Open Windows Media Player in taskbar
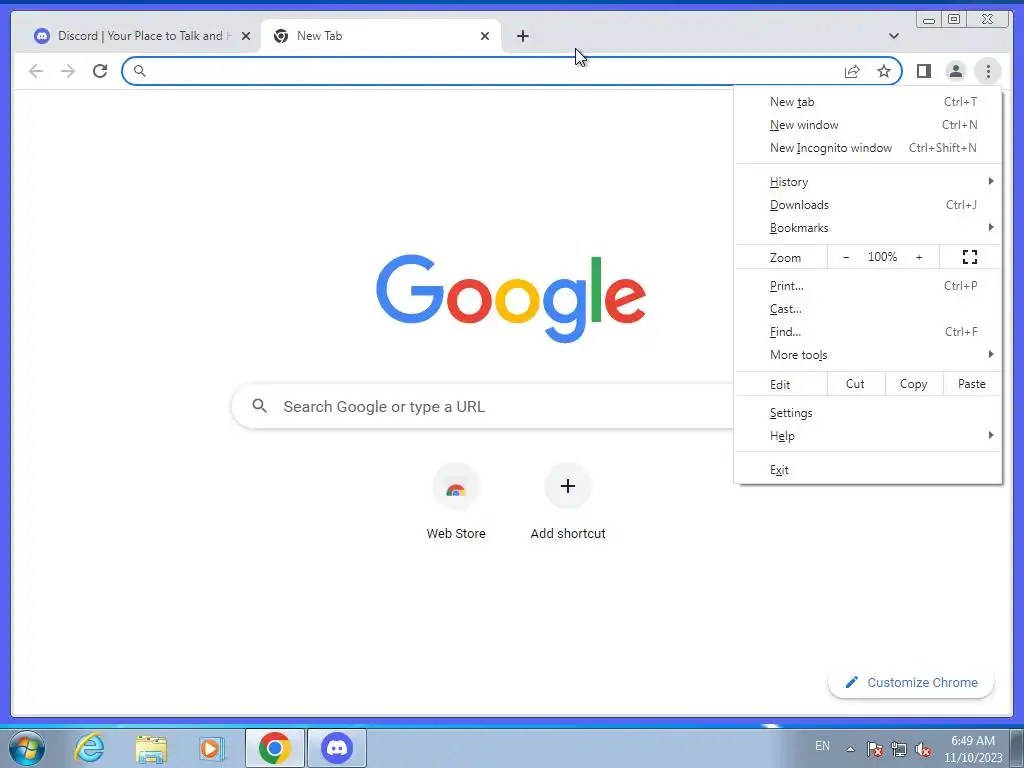Screen dimensions: 1024x768 point(211,748)
